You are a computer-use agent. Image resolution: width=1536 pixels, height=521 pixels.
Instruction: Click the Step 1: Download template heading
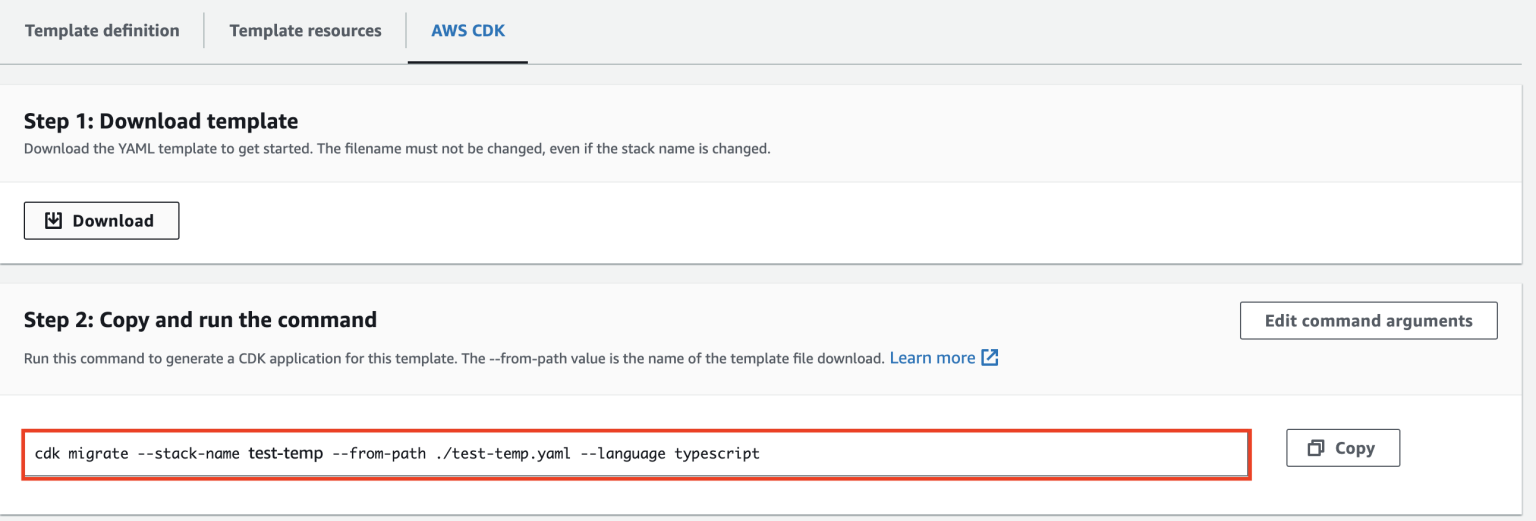pos(161,122)
